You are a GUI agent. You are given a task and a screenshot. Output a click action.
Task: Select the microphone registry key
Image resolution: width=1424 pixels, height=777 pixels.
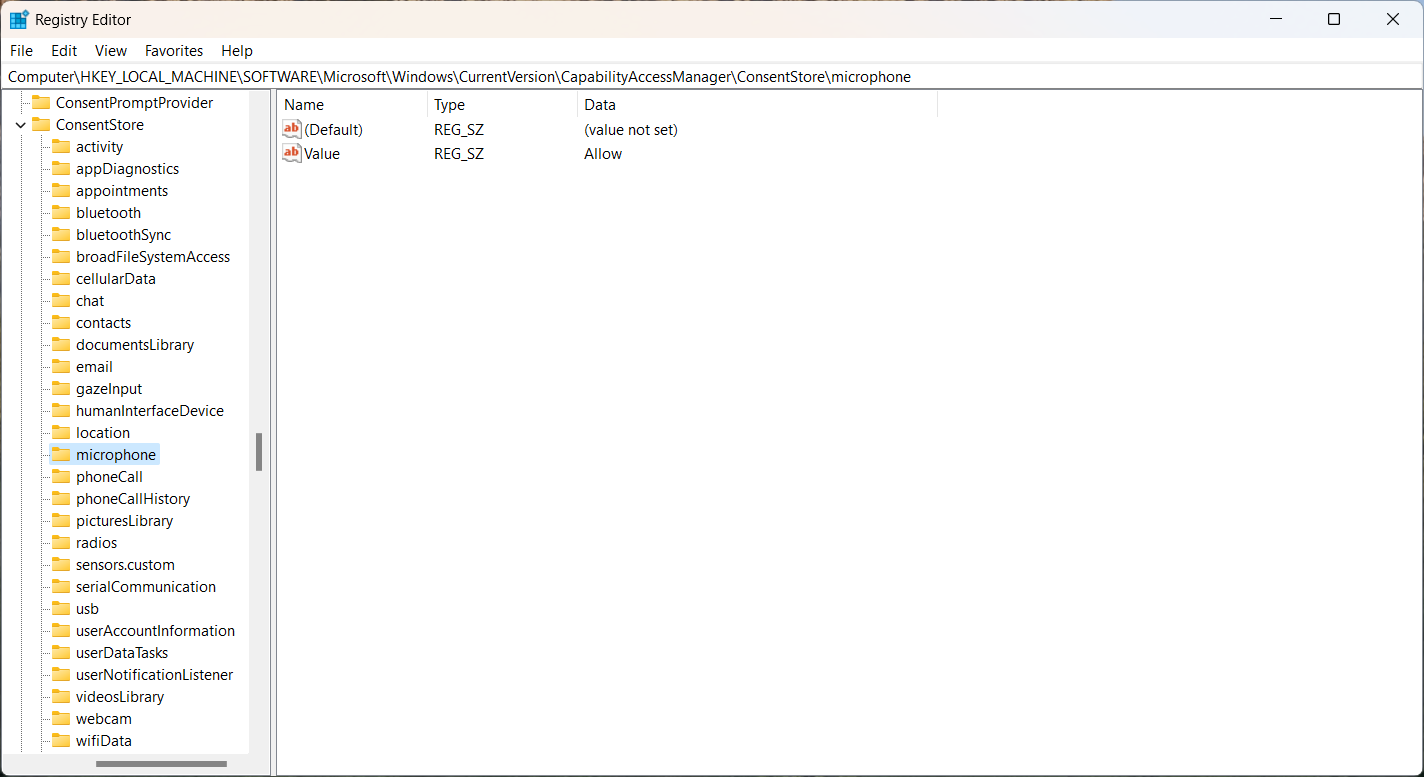(117, 454)
